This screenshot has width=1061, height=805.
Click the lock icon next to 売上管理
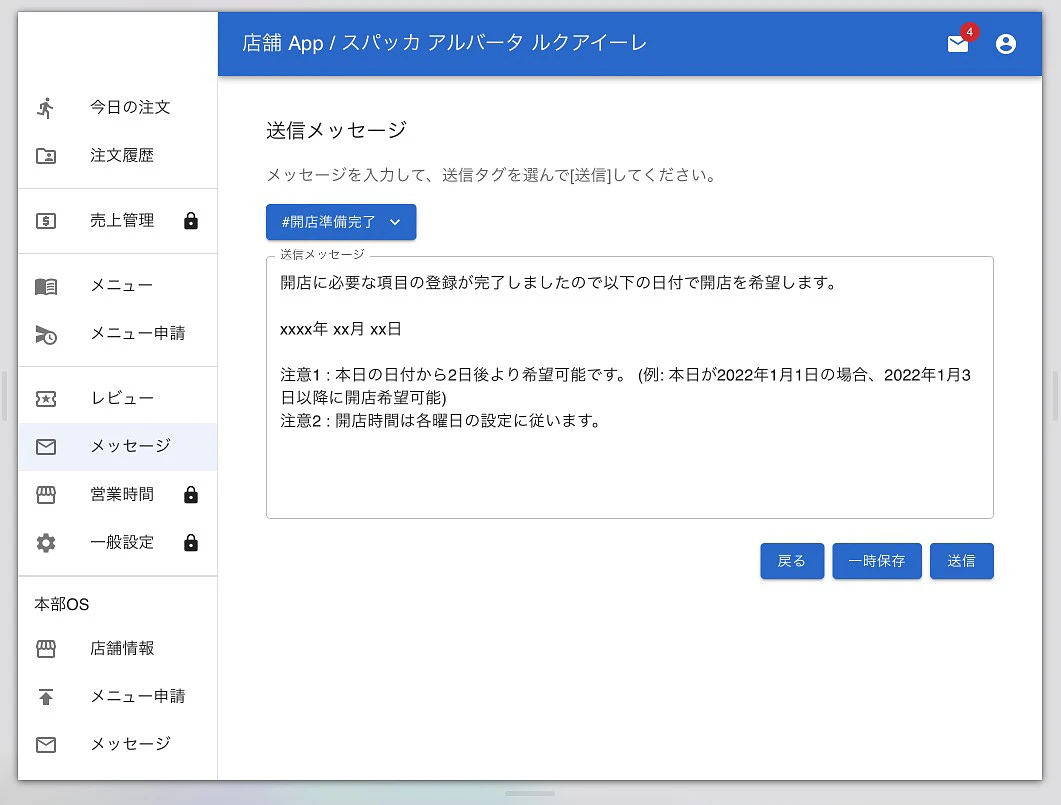[x=191, y=221]
